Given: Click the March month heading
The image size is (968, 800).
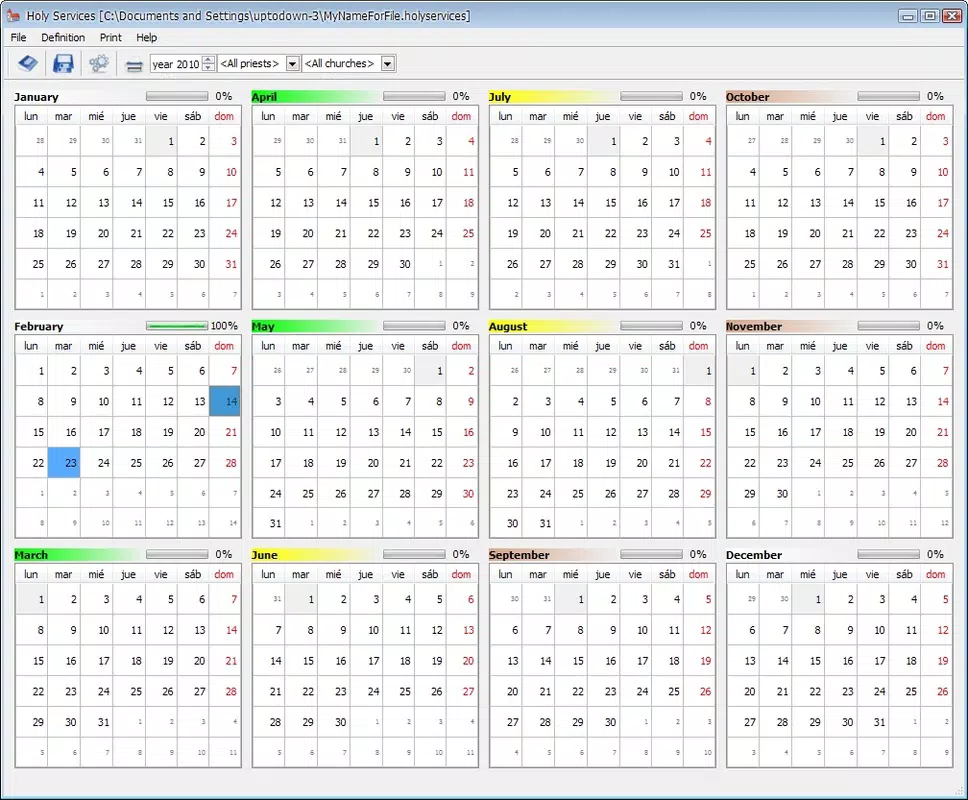Looking at the screenshot, I should tap(31, 555).
